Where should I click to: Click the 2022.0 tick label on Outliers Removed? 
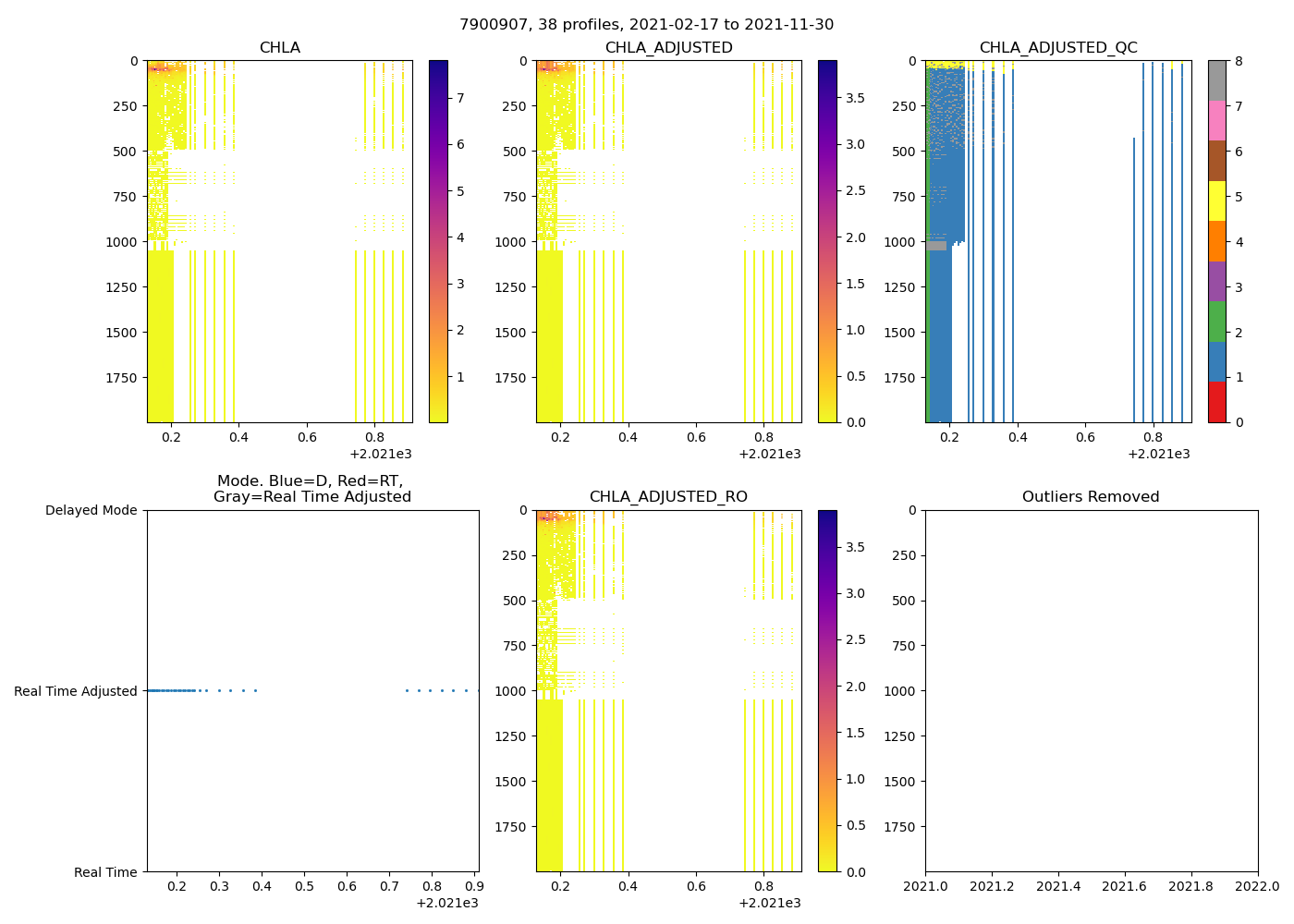(x=1258, y=886)
